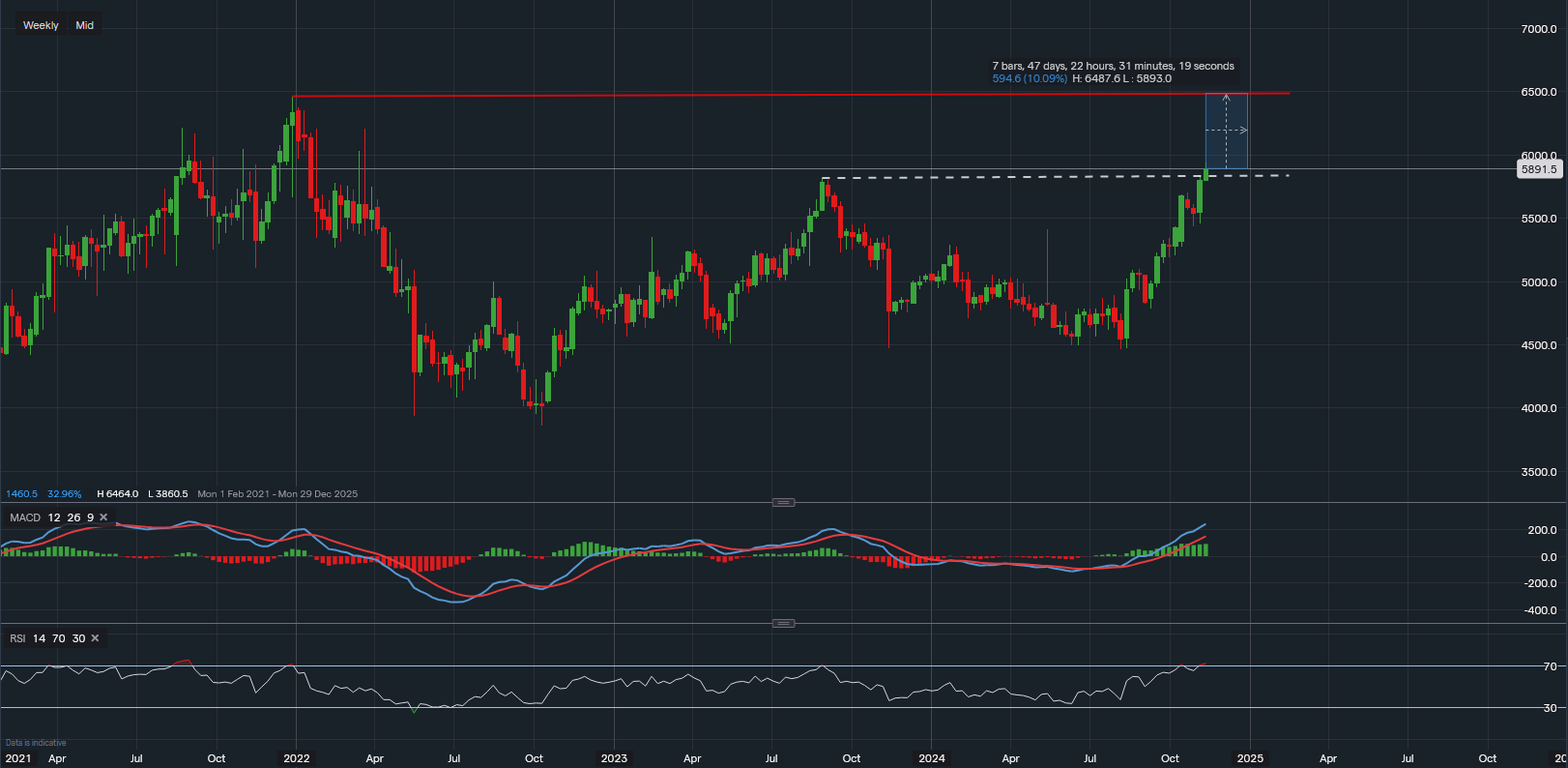
Task: Remove the RSI indicator using its X
Action: [x=95, y=638]
